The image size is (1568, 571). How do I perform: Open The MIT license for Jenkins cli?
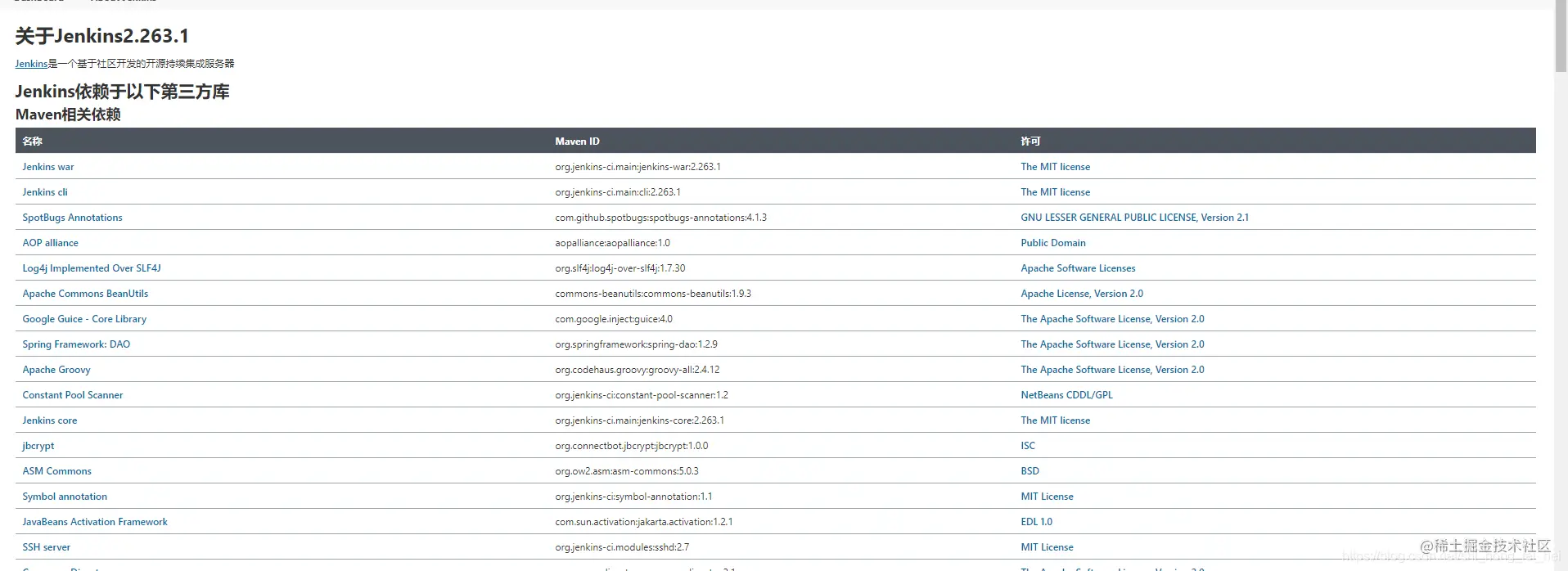point(1055,192)
